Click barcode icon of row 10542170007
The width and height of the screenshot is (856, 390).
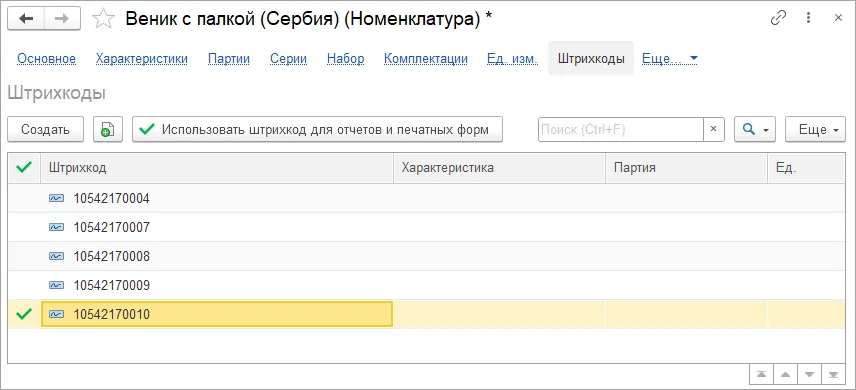pos(56,228)
